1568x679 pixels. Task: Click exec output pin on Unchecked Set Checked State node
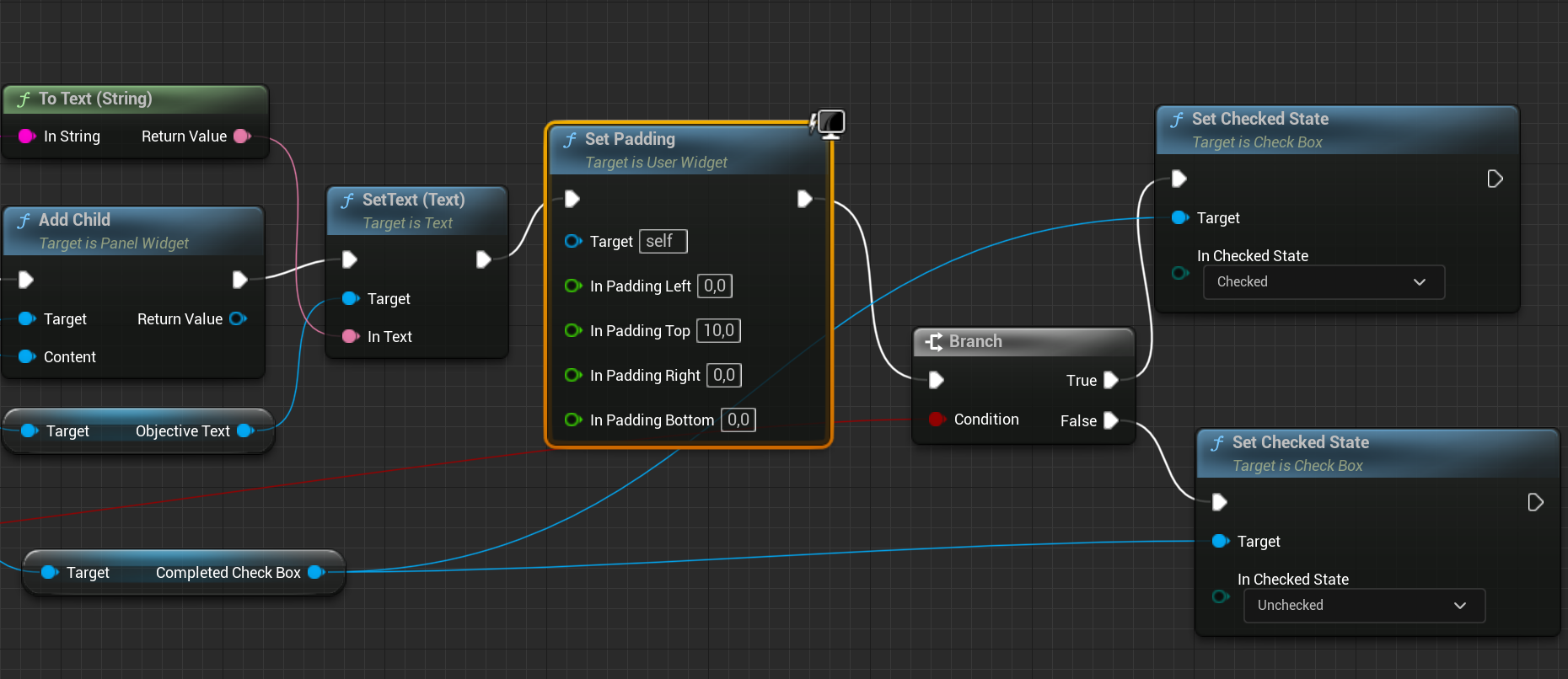[1535, 502]
